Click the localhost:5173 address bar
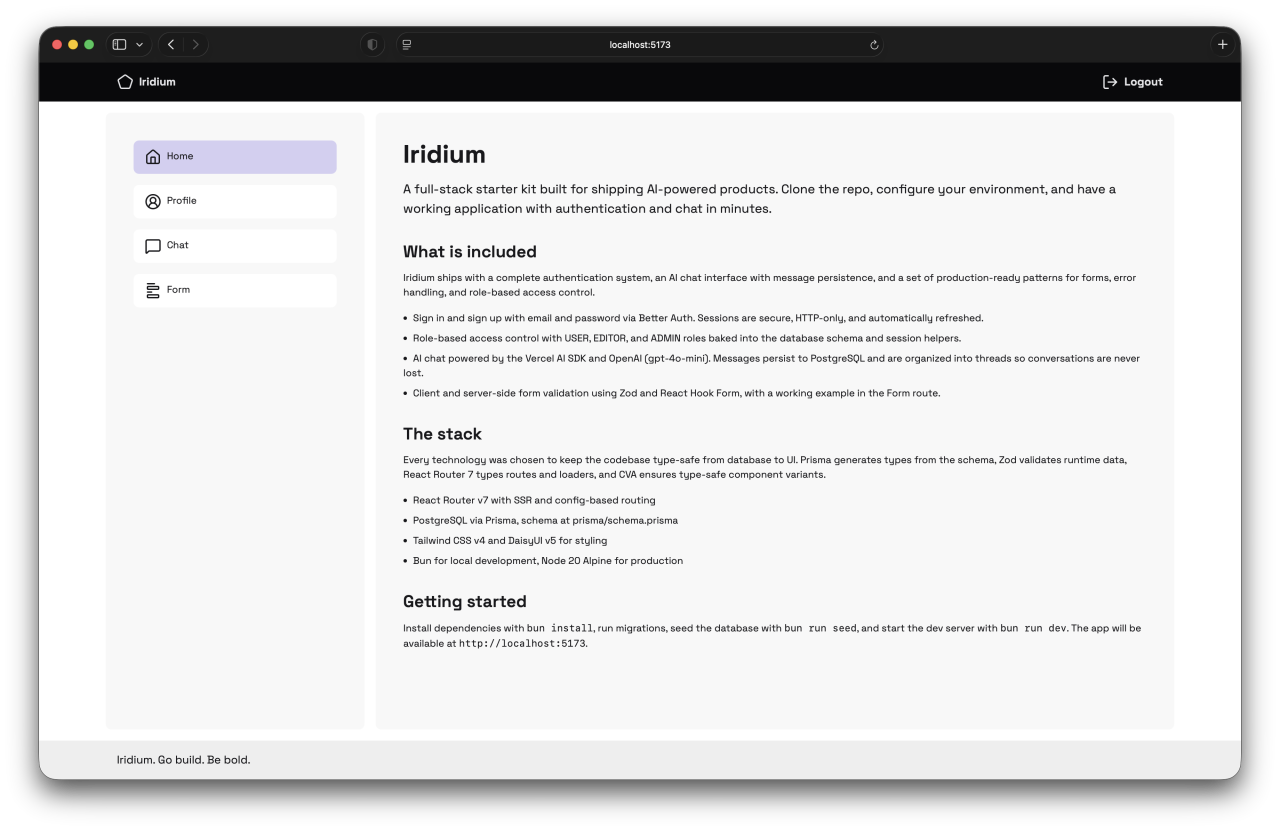 click(x=640, y=44)
